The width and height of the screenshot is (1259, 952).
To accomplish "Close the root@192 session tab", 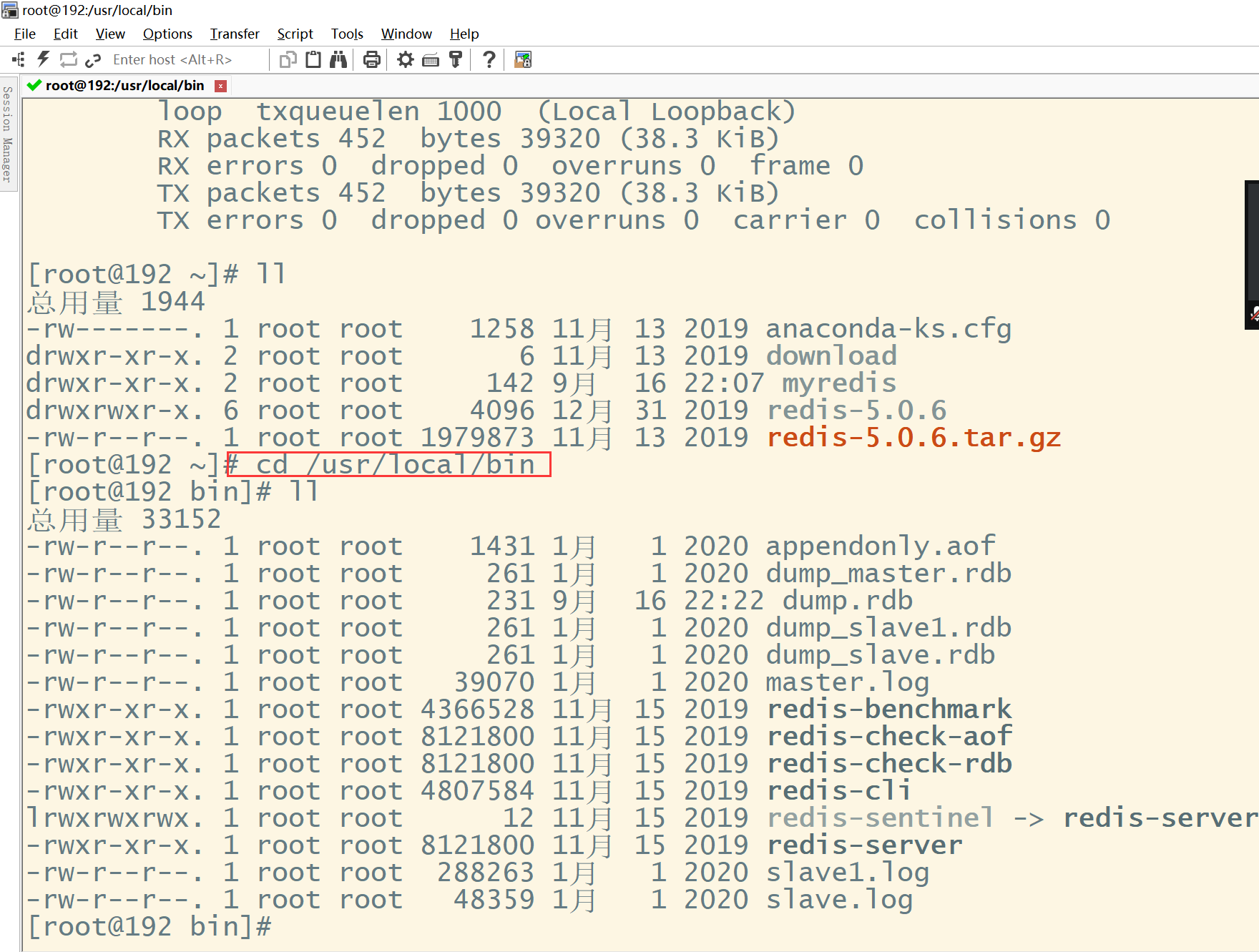I will 221,86.
